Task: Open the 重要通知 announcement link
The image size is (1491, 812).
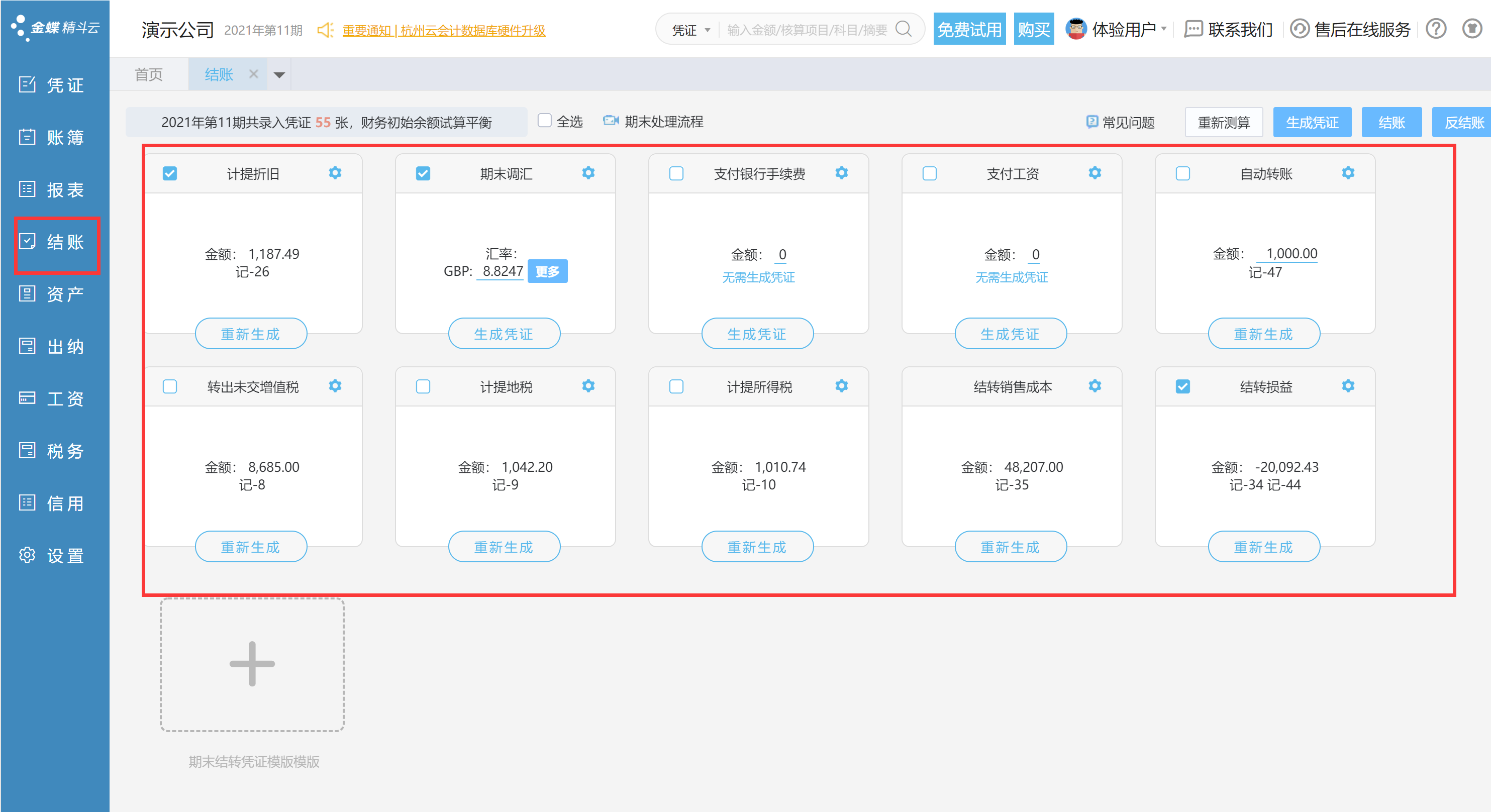Action: [x=443, y=30]
